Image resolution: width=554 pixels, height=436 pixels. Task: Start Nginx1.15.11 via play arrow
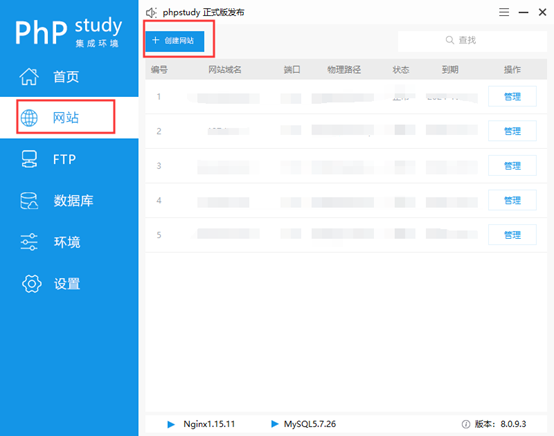(171, 424)
